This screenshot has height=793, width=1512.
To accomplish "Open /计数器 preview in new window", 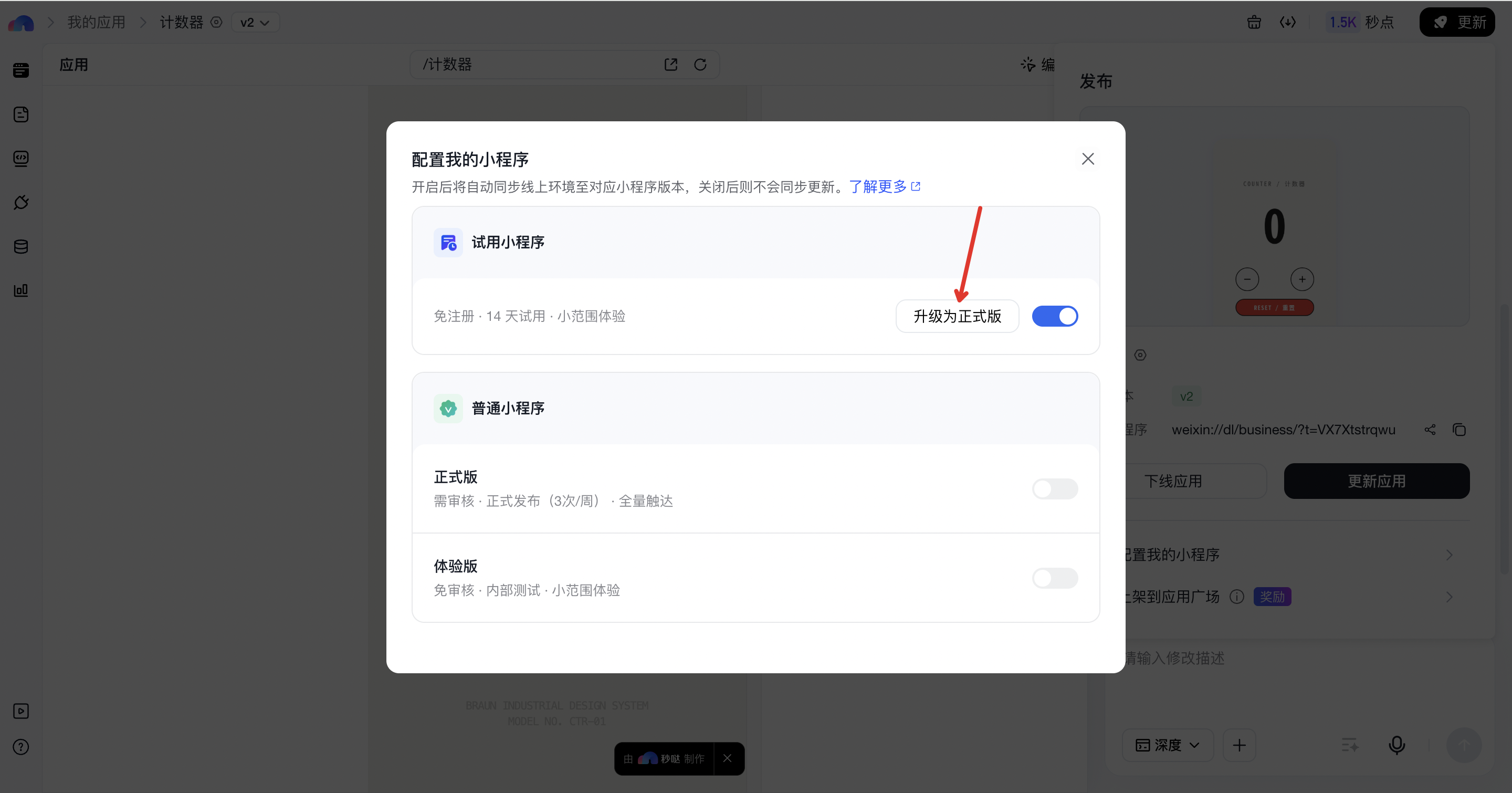I will 671,65.
